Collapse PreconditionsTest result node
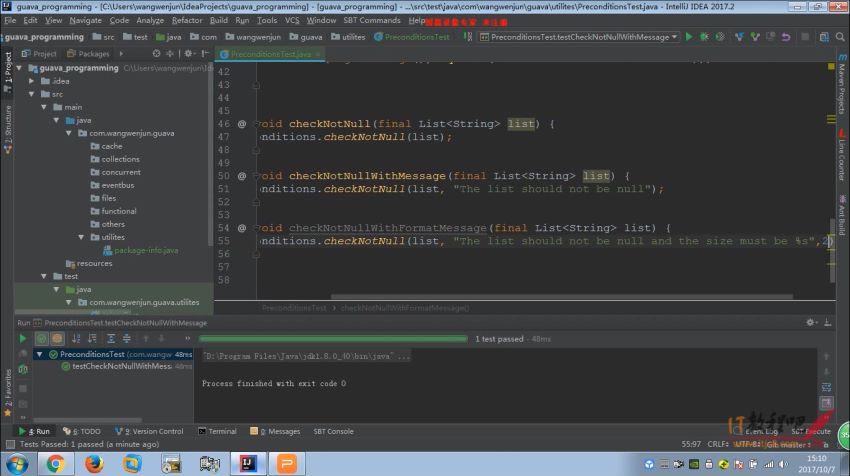 (40, 354)
